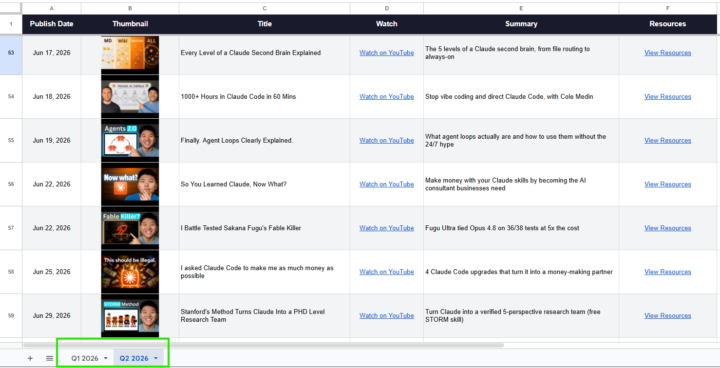Select the Fable Killer? thumbnail

click(x=130, y=228)
